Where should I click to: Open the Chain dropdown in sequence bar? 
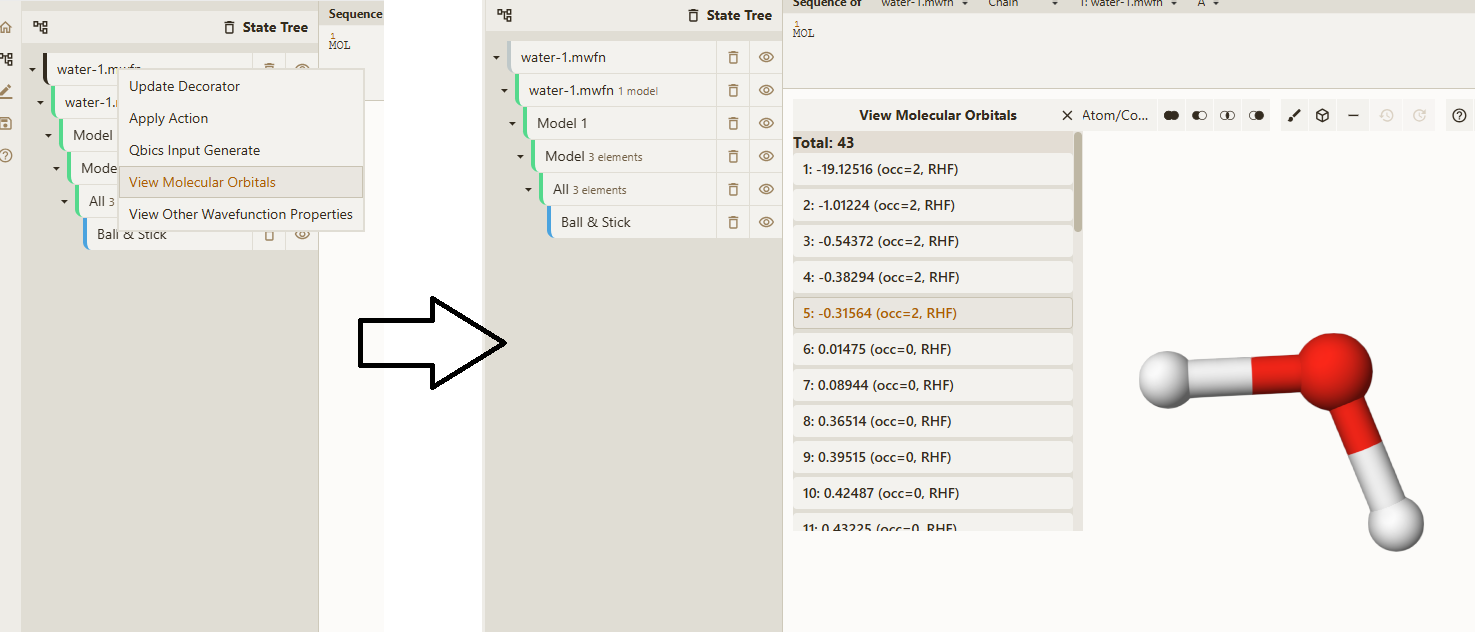(x=1022, y=4)
